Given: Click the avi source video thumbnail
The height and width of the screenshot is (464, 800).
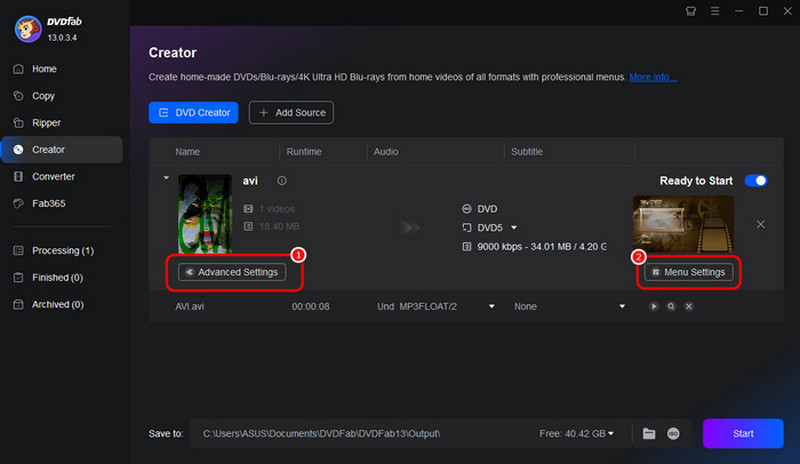Looking at the screenshot, I should click(205, 214).
